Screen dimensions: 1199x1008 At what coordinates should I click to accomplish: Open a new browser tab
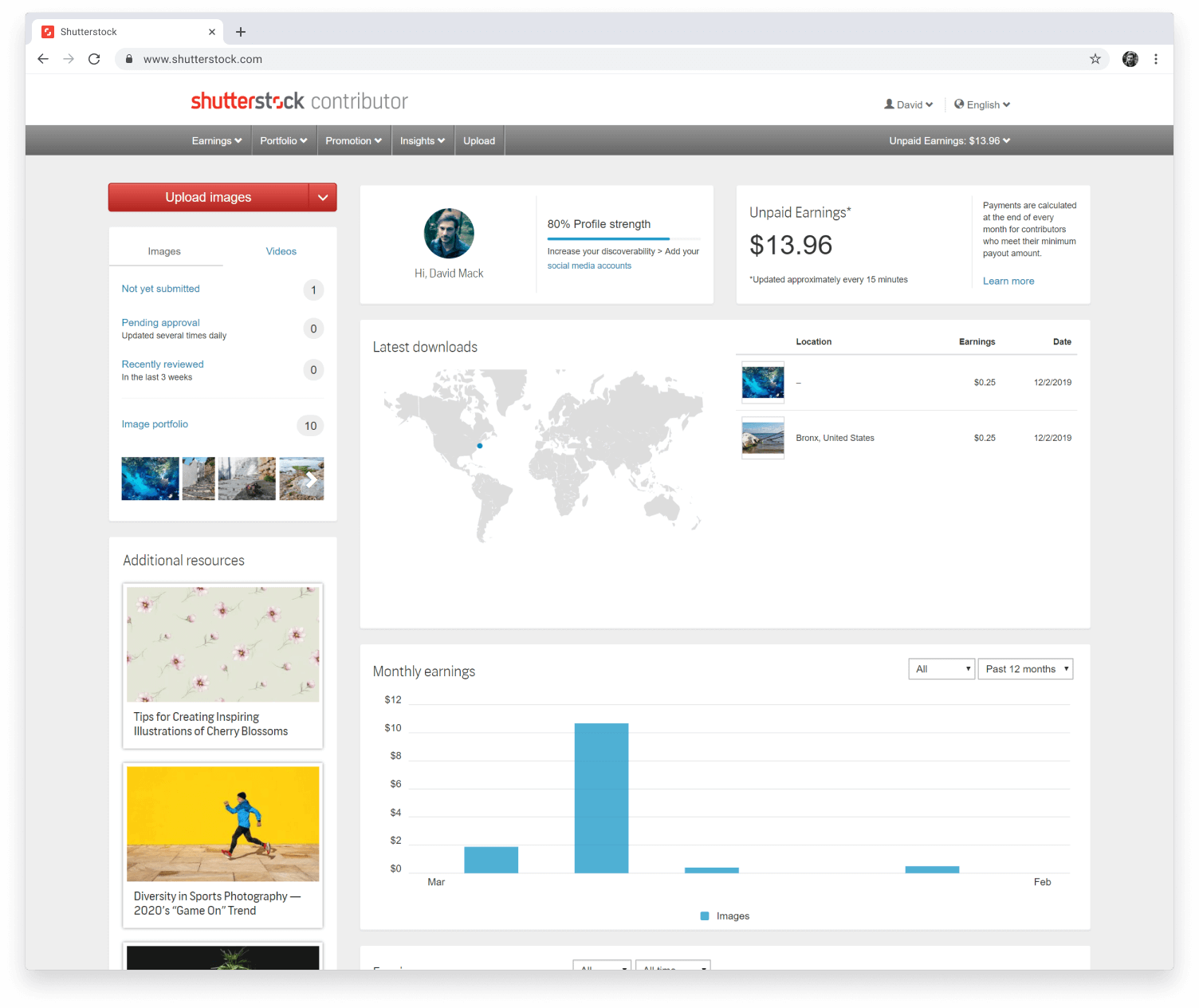click(241, 32)
